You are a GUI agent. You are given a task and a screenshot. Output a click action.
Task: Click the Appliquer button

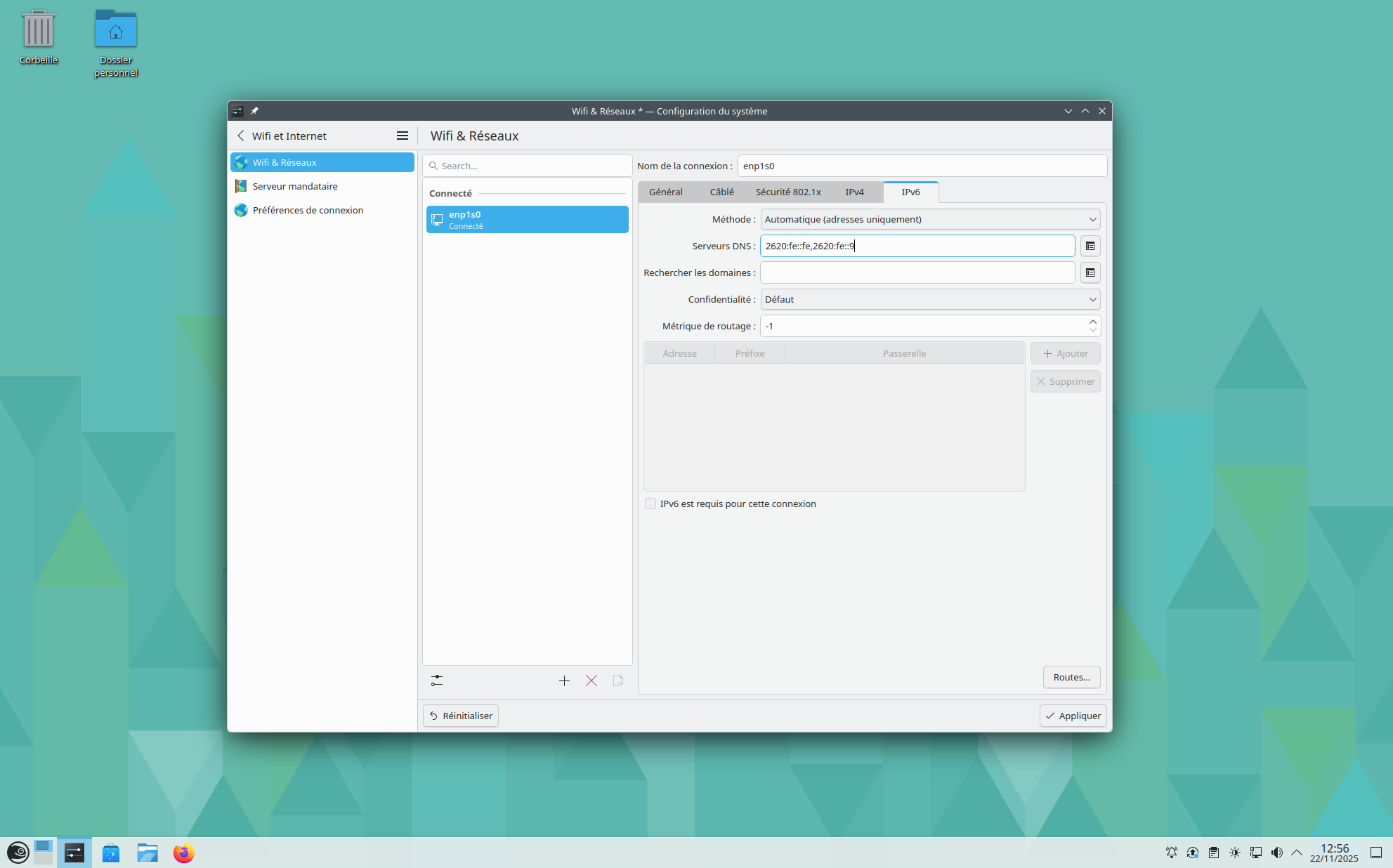(x=1073, y=716)
